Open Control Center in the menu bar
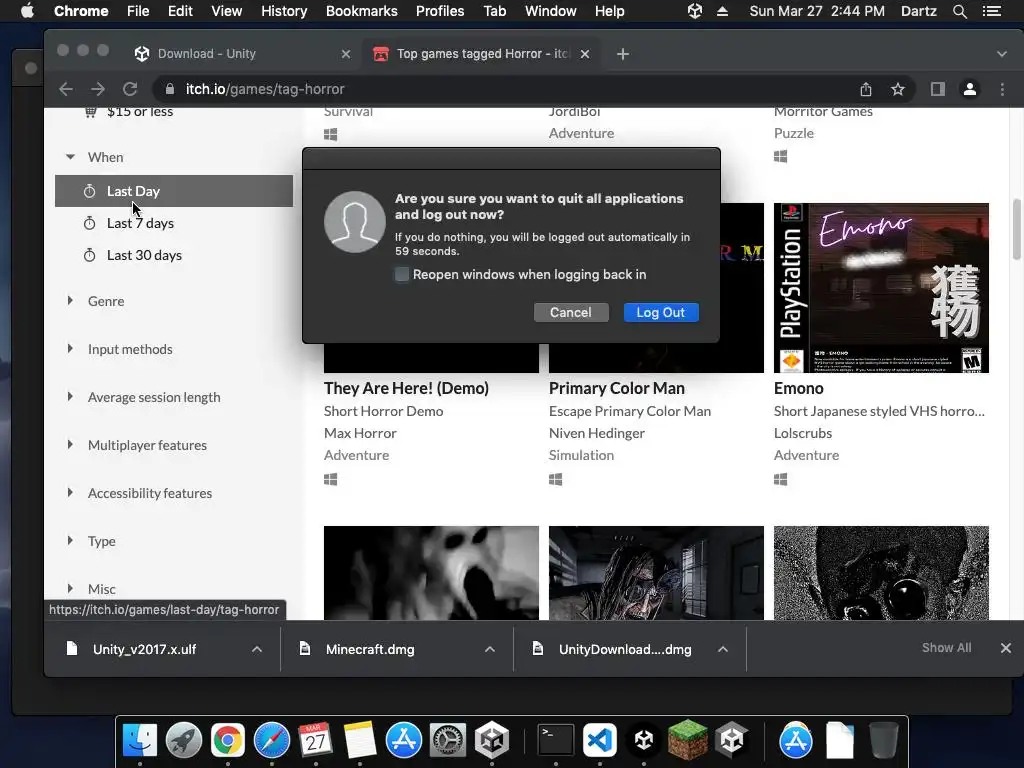 992,11
